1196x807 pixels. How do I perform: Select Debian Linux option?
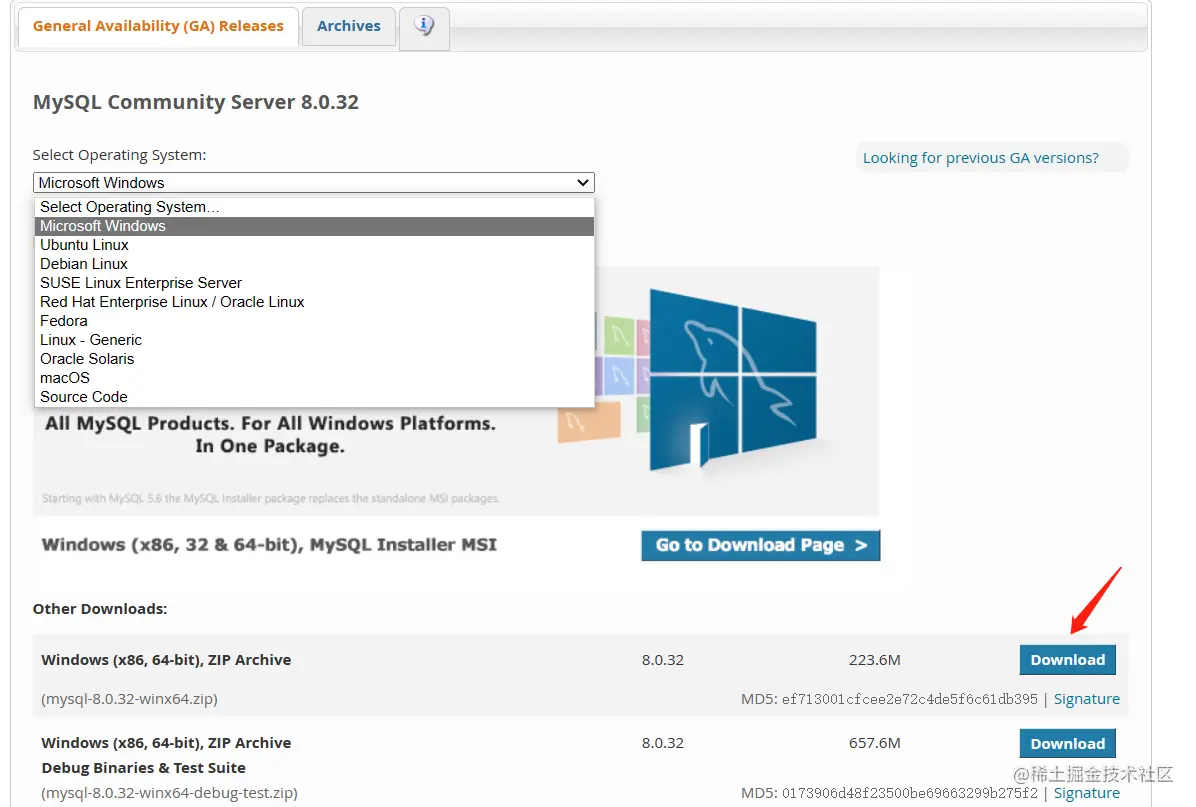pyautogui.click(x=314, y=264)
